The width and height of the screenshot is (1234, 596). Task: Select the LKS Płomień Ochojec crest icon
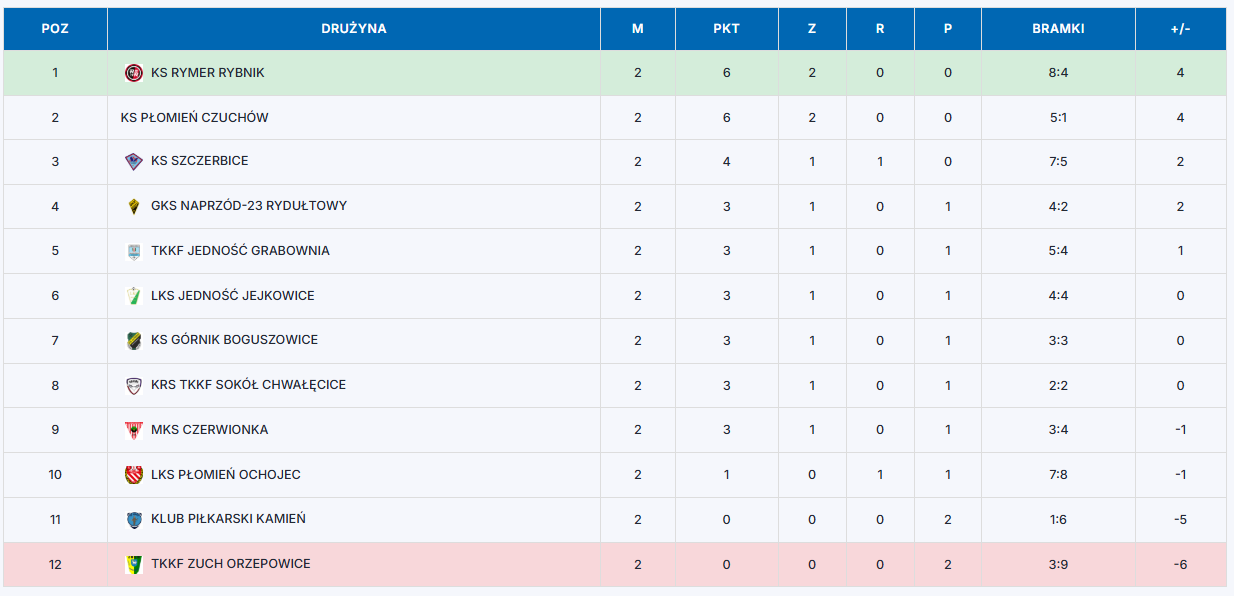coord(134,475)
